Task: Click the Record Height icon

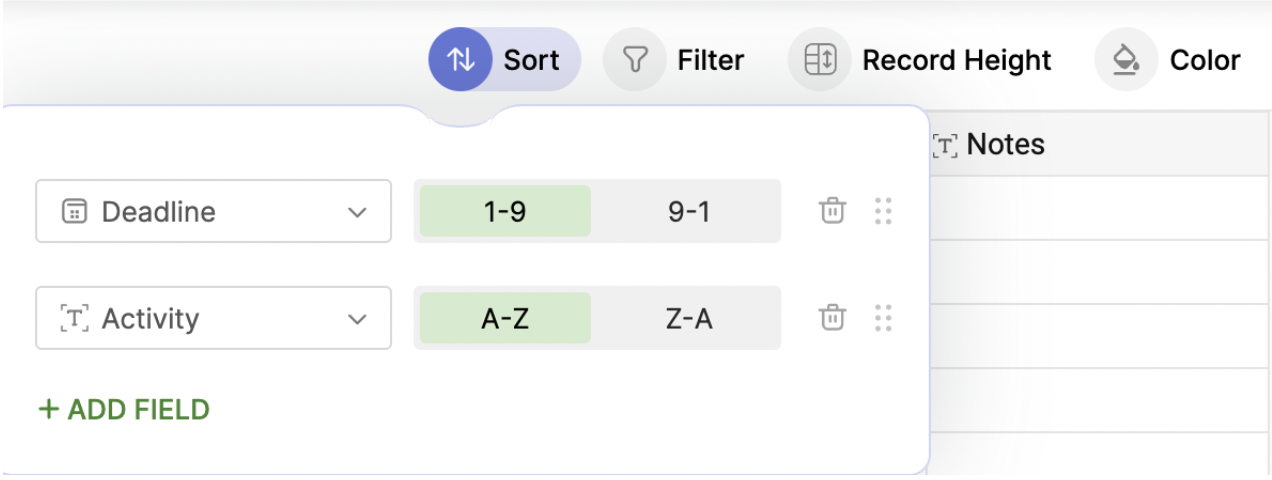Action: click(x=820, y=60)
